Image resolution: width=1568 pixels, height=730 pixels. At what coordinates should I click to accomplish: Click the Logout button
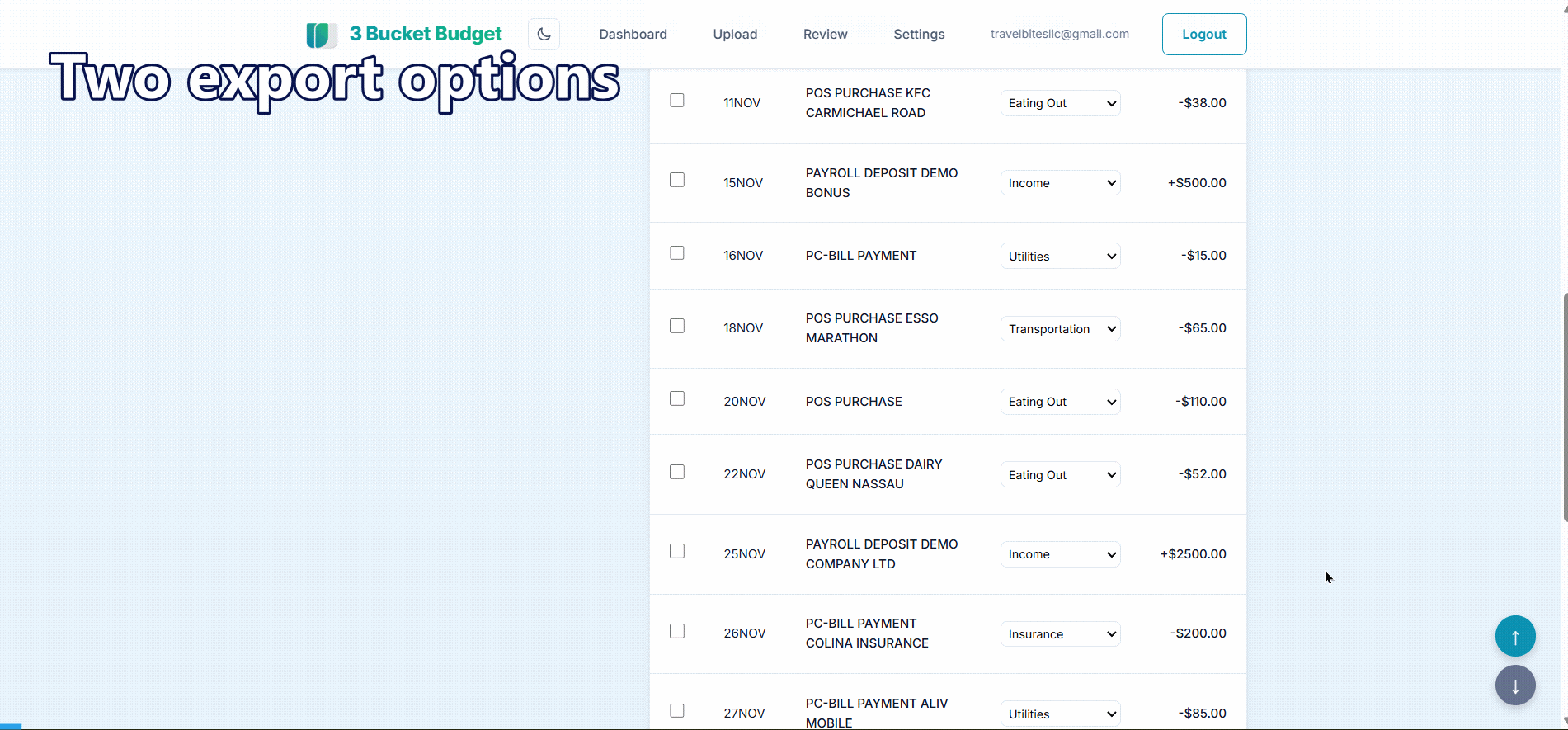1203,35
